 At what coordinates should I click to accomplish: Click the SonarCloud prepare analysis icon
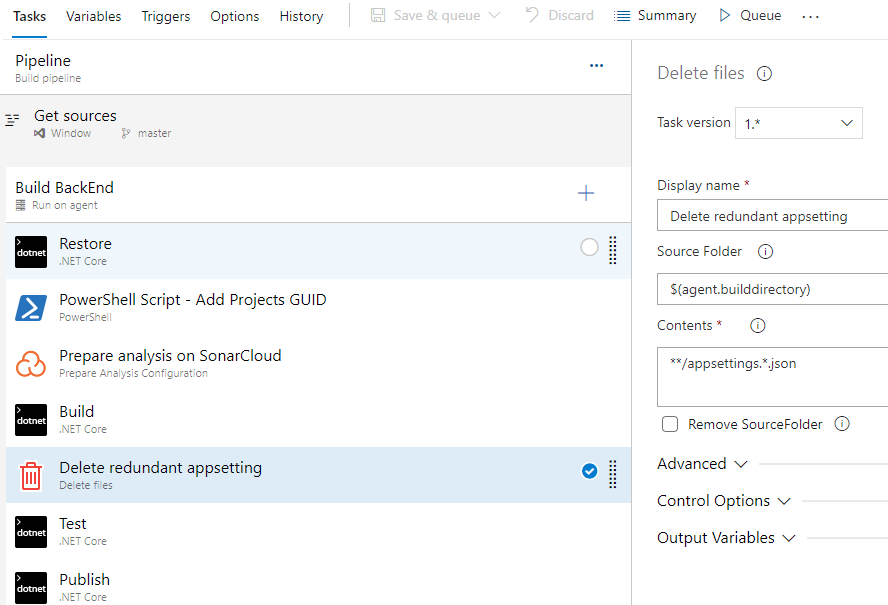click(x=31, y=364)
